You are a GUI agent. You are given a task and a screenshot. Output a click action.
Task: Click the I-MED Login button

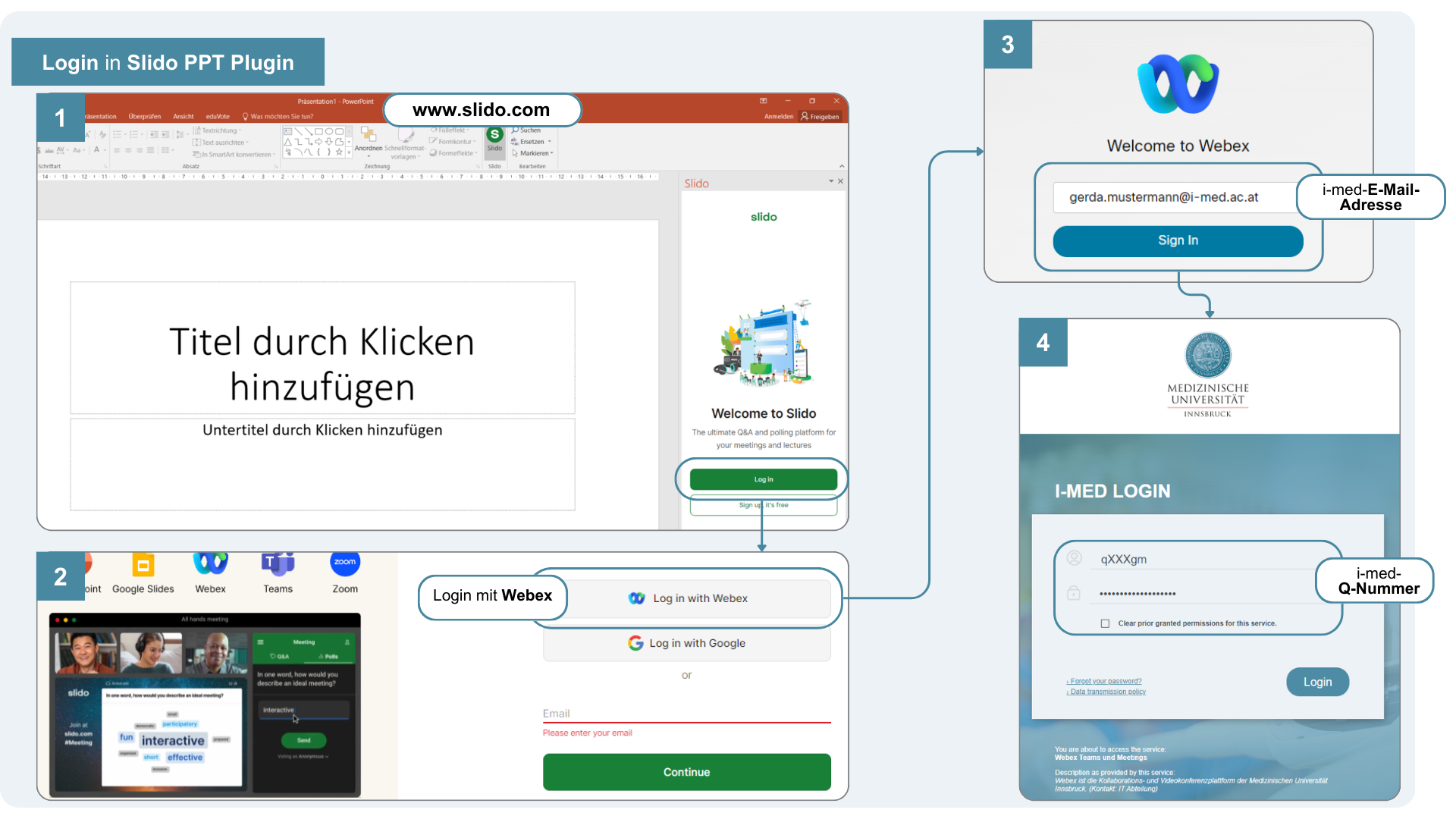[1318, 682]
